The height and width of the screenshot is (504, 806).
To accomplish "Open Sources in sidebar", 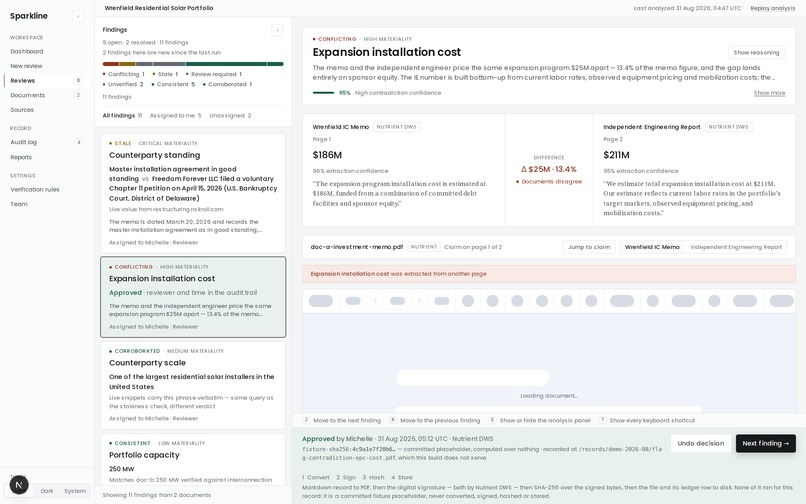I will coord(22,110).
